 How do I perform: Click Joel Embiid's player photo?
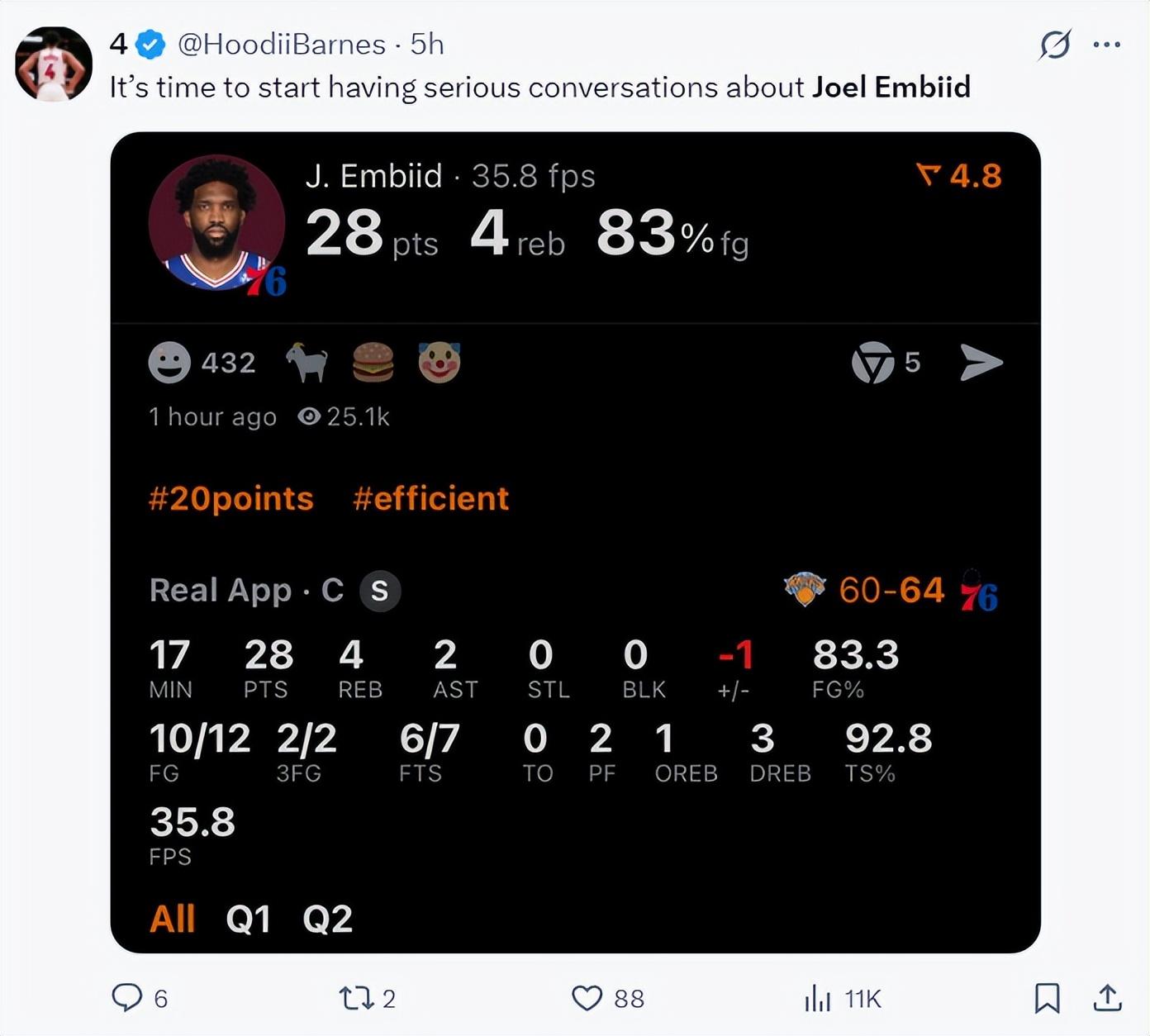[216, 223]
